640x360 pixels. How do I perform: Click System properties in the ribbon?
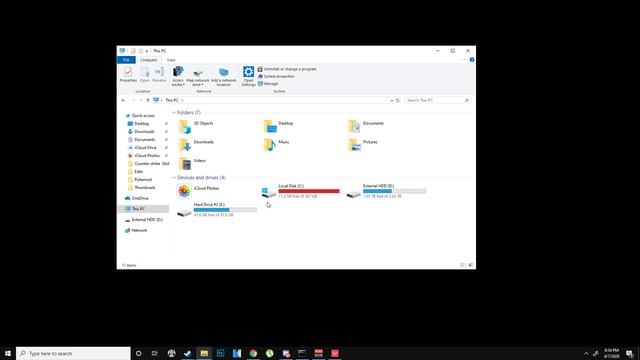coord(276,76)
